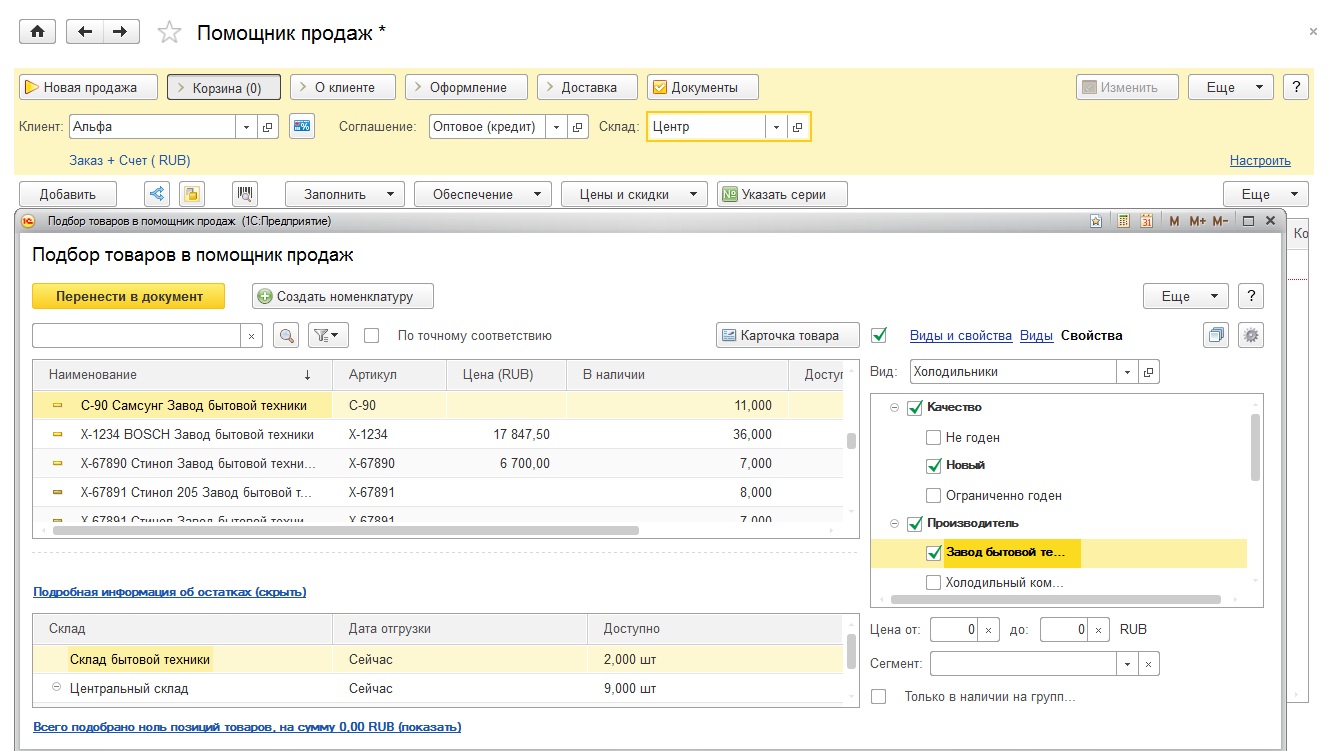Open the Корзина (0) step

click(x=224, y=87)
